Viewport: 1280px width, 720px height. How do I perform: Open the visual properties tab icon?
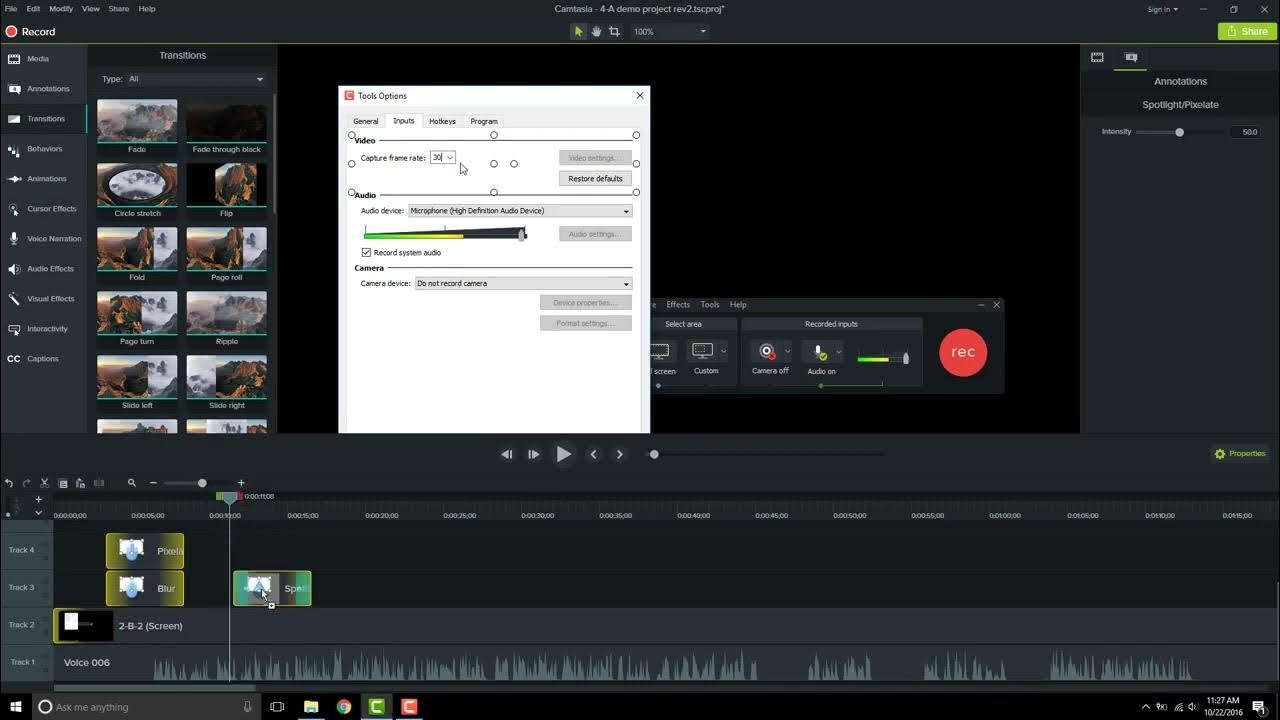pos(1097,58)
